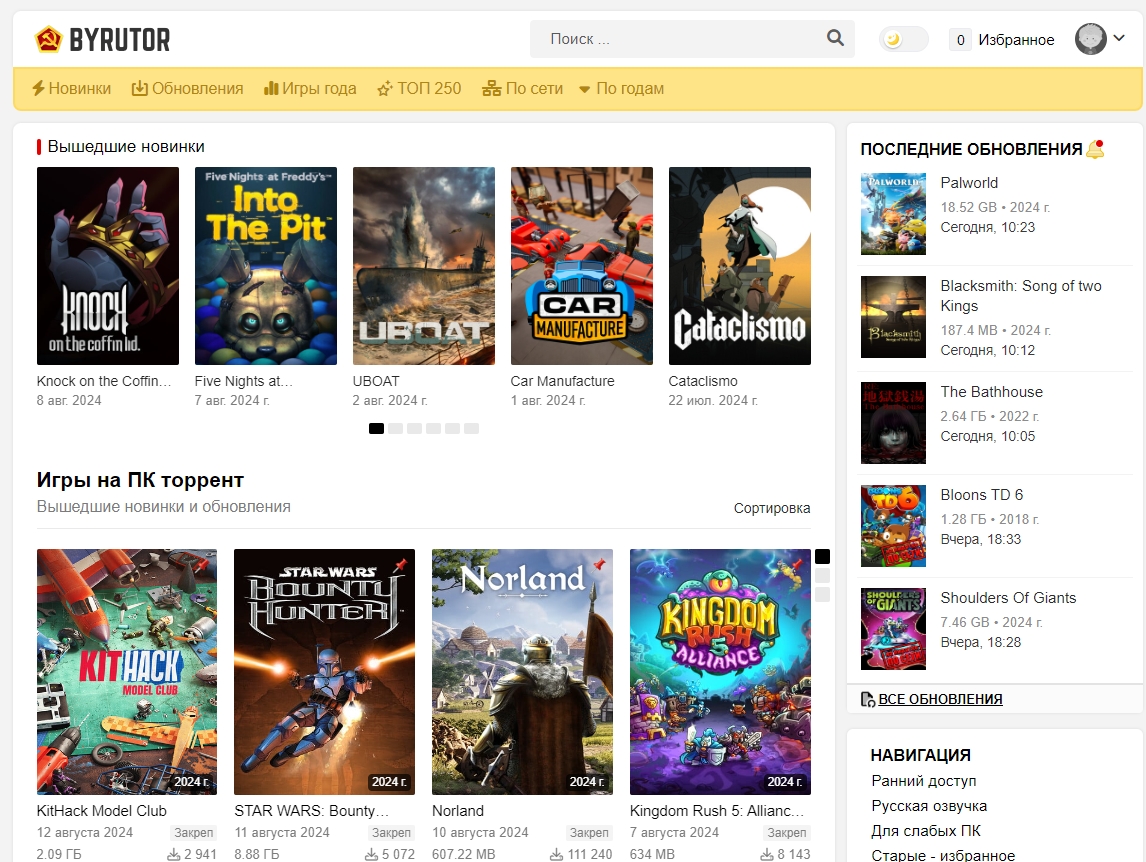This screenshot has width=1146, height=862.
Task: Click the Cataclismo title link
Action: [x=702, y=381]
